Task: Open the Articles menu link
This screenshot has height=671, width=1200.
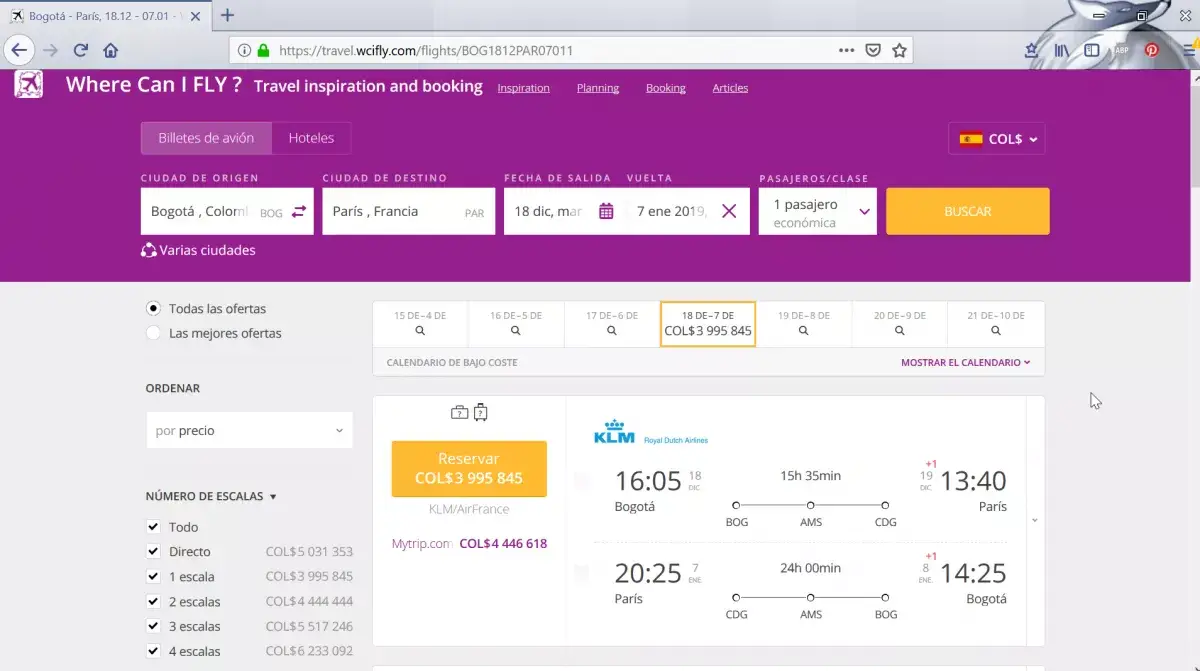Action: [x=730, y=88]
